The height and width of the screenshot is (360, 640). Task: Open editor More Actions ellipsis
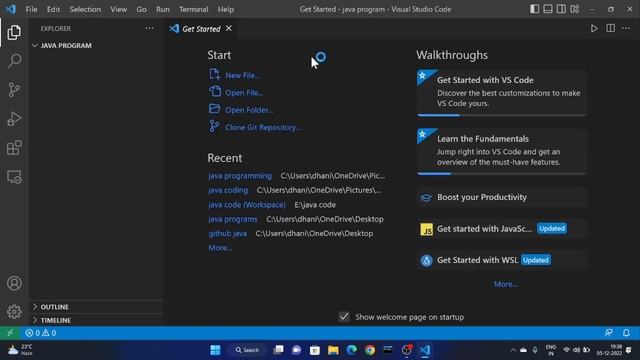click(626, 29)
